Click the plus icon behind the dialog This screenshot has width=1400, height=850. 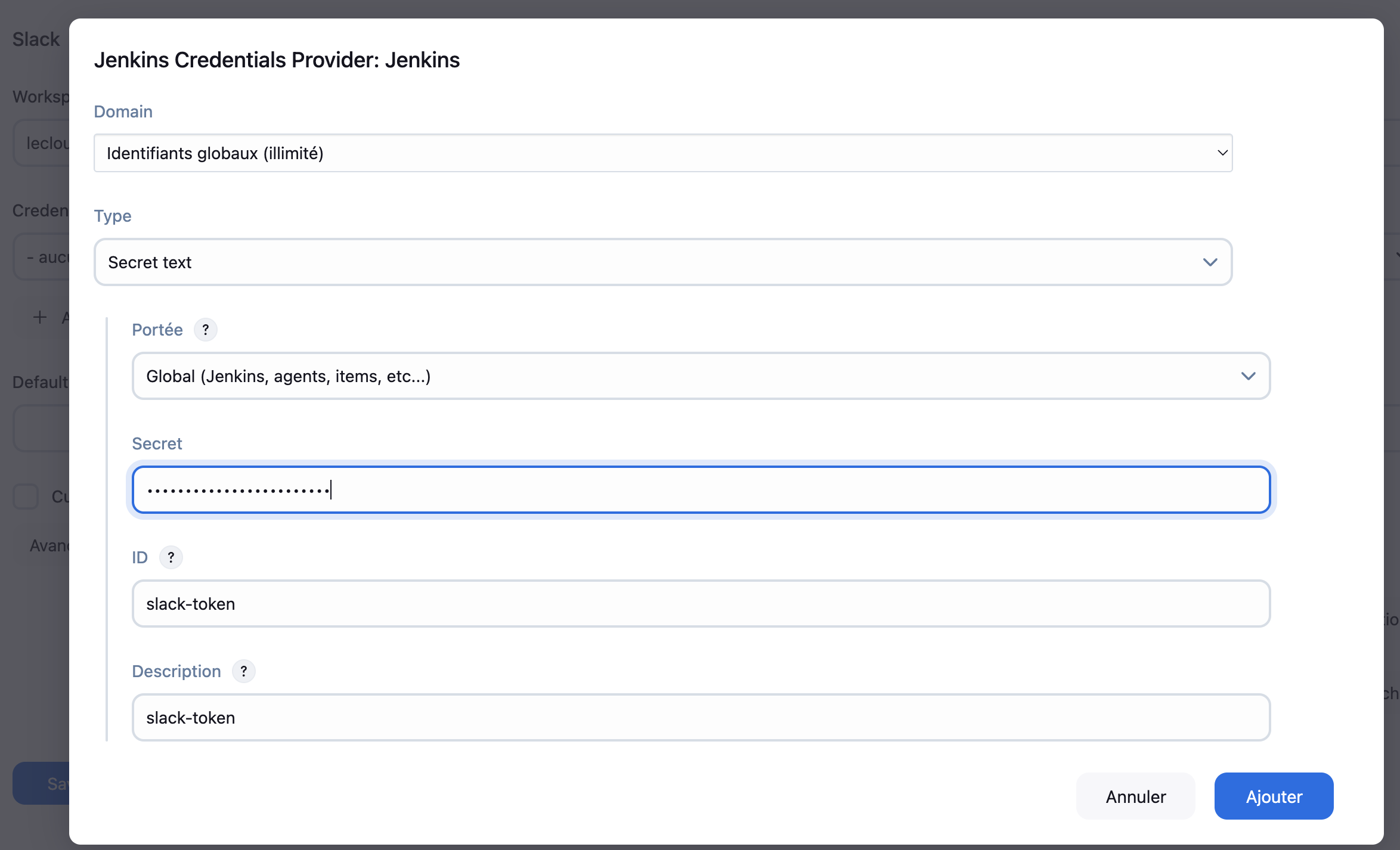(40, 317)
